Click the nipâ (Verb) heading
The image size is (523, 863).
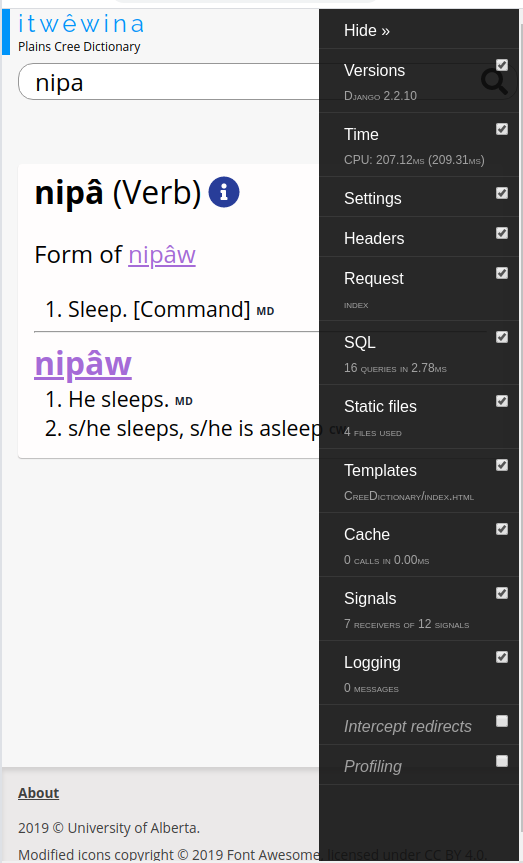tap(118, 193)
